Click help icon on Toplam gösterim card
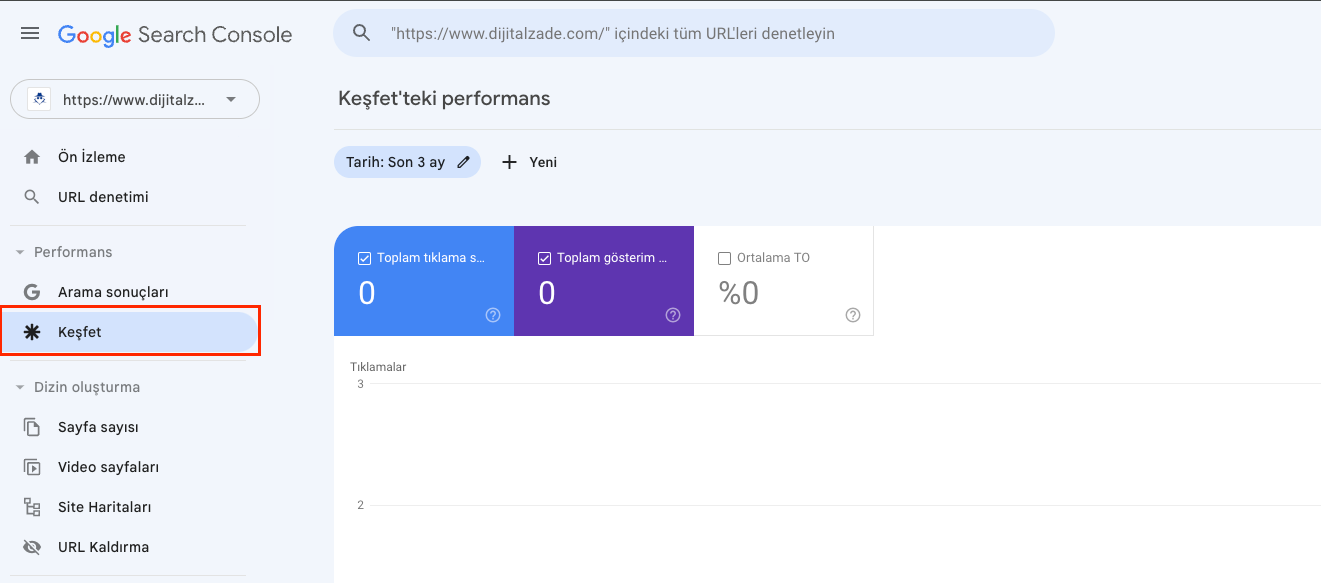This screenshot has width=1321, height=583. [673, 315]
